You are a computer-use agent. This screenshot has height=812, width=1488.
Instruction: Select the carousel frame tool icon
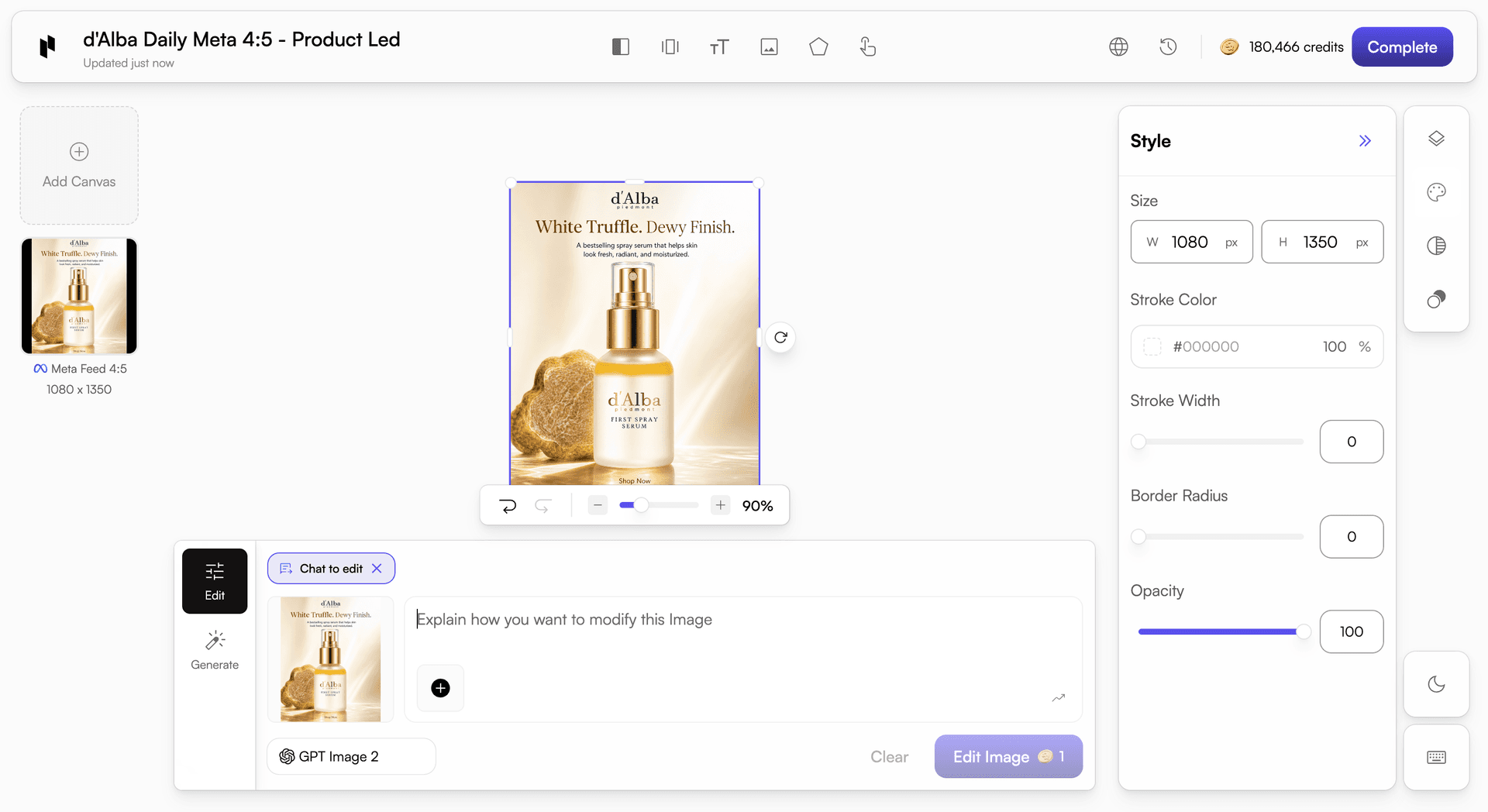click(x=670, y=47)
